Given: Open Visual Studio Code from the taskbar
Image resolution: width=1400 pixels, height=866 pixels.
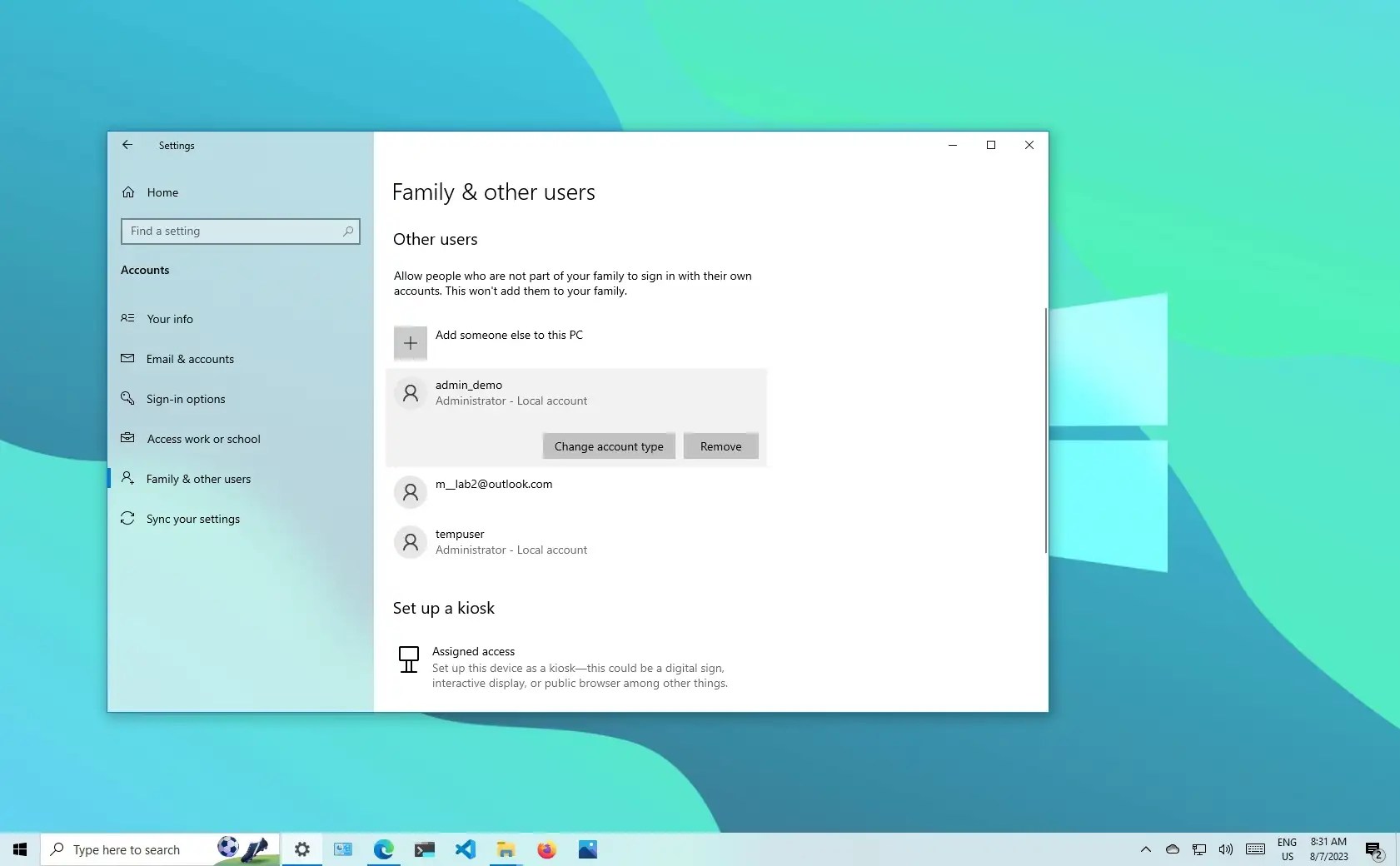Looking at the screenshot, I should [x=465, y=849].
